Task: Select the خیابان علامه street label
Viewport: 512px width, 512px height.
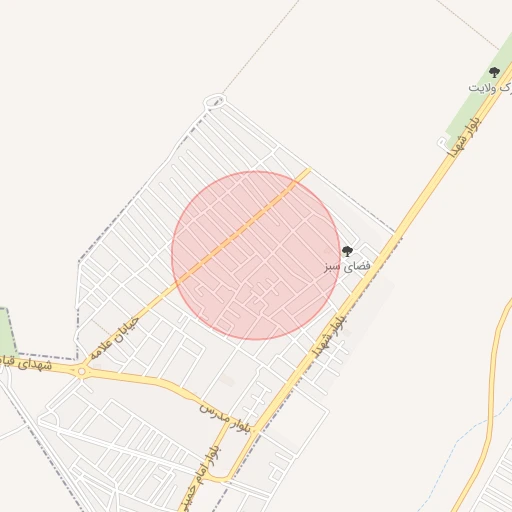Action: [x=114, y=337]
